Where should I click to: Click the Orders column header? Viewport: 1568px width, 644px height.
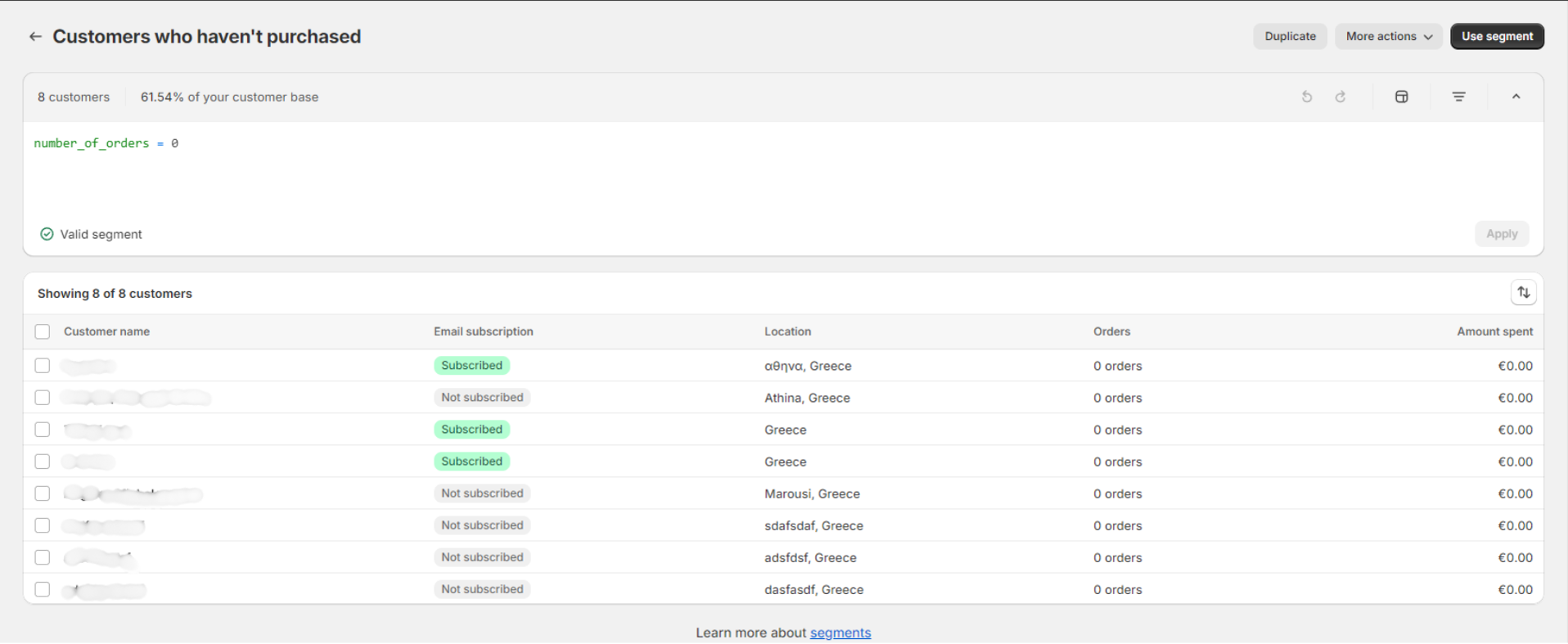(x=1111, y=331)
